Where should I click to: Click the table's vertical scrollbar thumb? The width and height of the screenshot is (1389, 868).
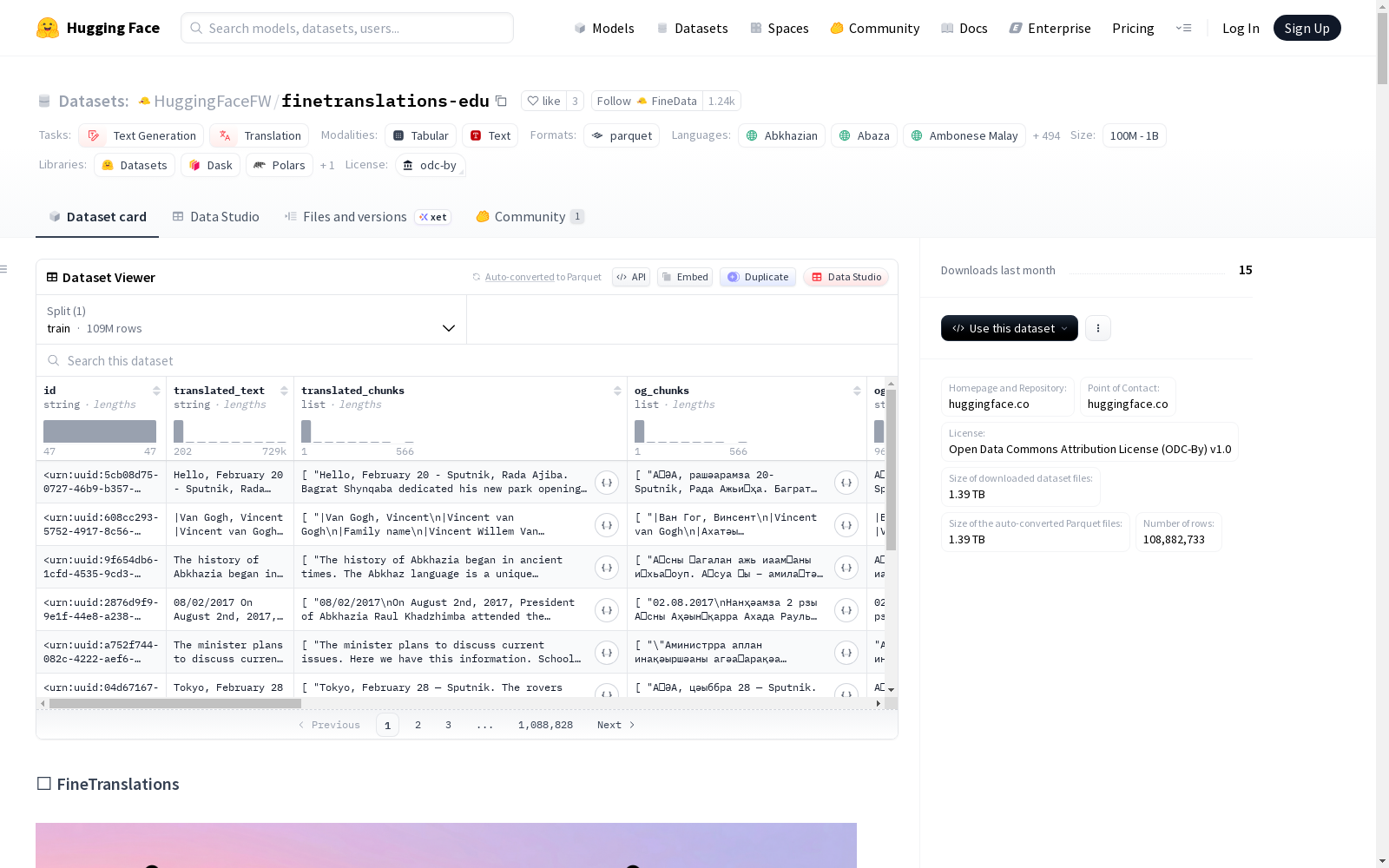point(891,470)
